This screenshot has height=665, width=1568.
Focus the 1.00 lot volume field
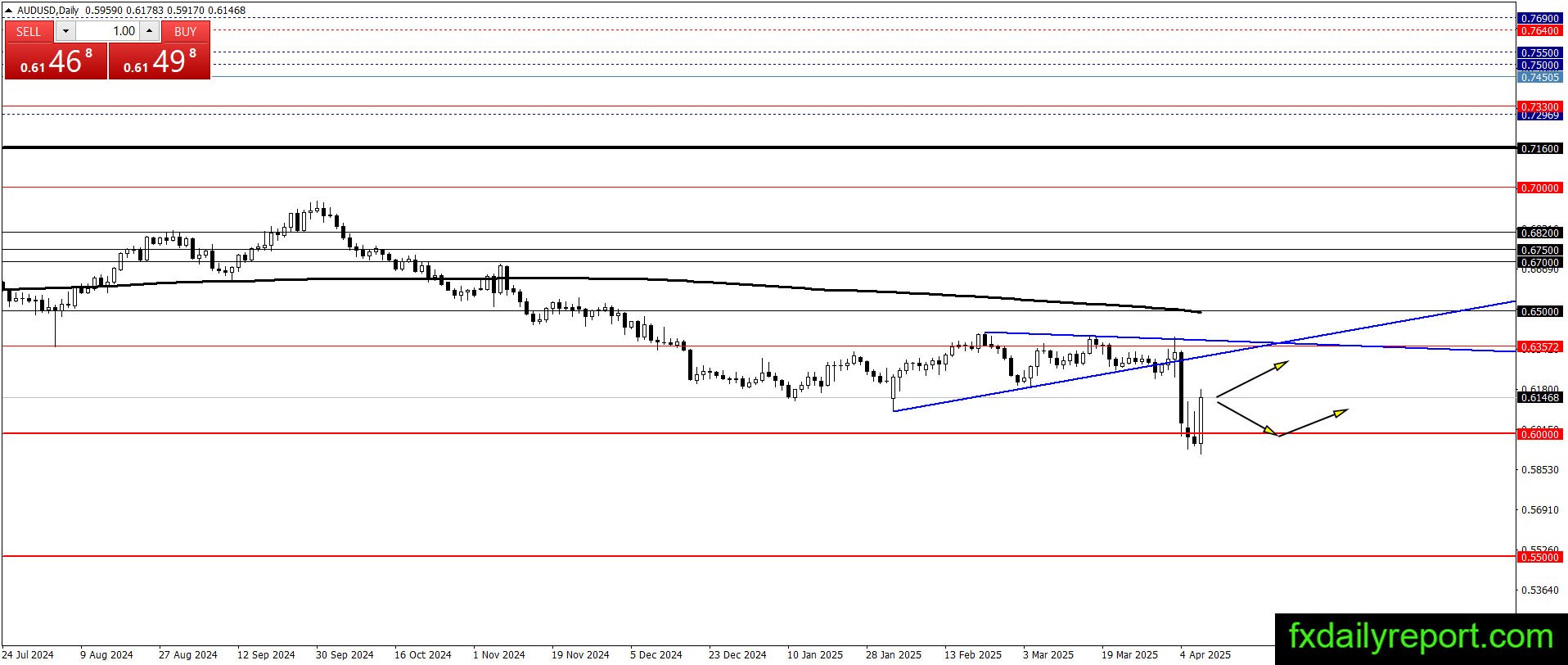click(x=107, y=31)
